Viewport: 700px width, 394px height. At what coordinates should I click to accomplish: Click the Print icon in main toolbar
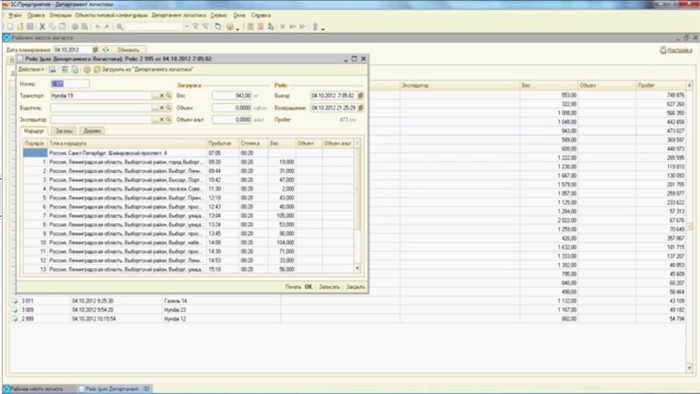(75, 27)
